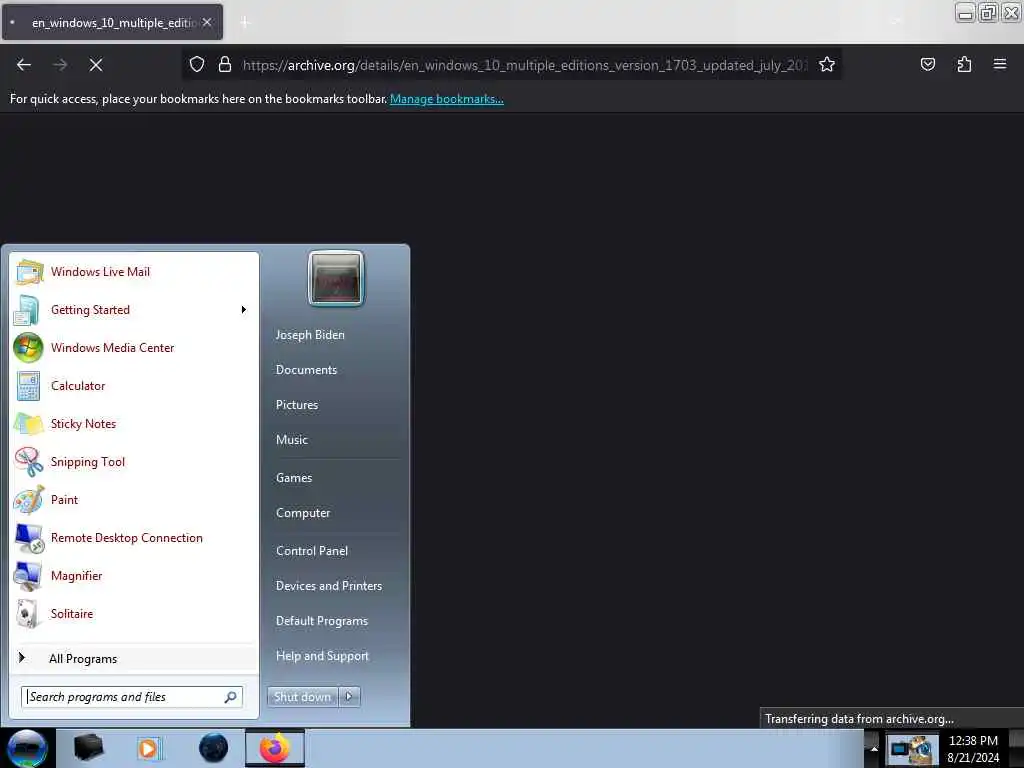Click the Firefox back arrow
Screen dimensions: 1024x768
coord(24,65)
